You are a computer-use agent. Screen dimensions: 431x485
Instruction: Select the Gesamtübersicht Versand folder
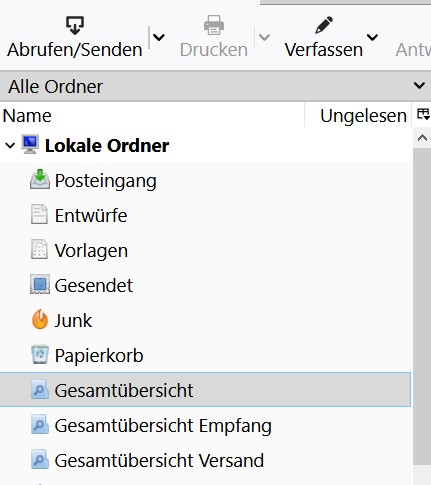pos(205,460)
